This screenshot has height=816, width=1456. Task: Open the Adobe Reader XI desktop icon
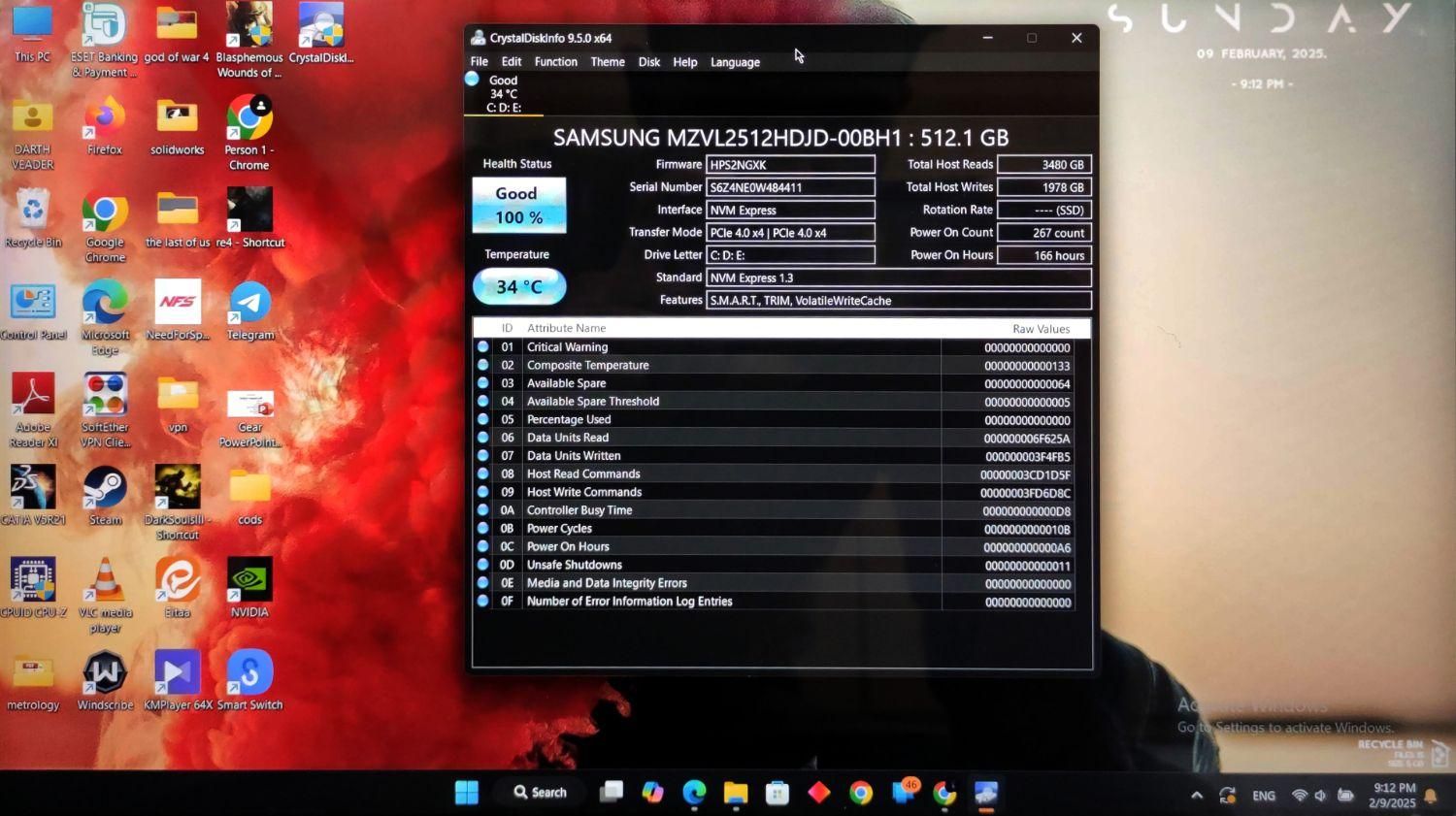pyautogui.click(x=33, y=409)
